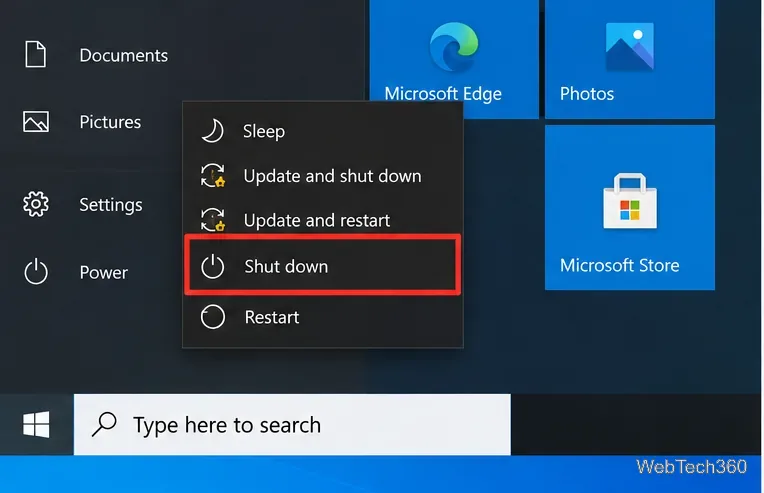Click the Update and restart icon
764x493 pixels.
(213, 220)
